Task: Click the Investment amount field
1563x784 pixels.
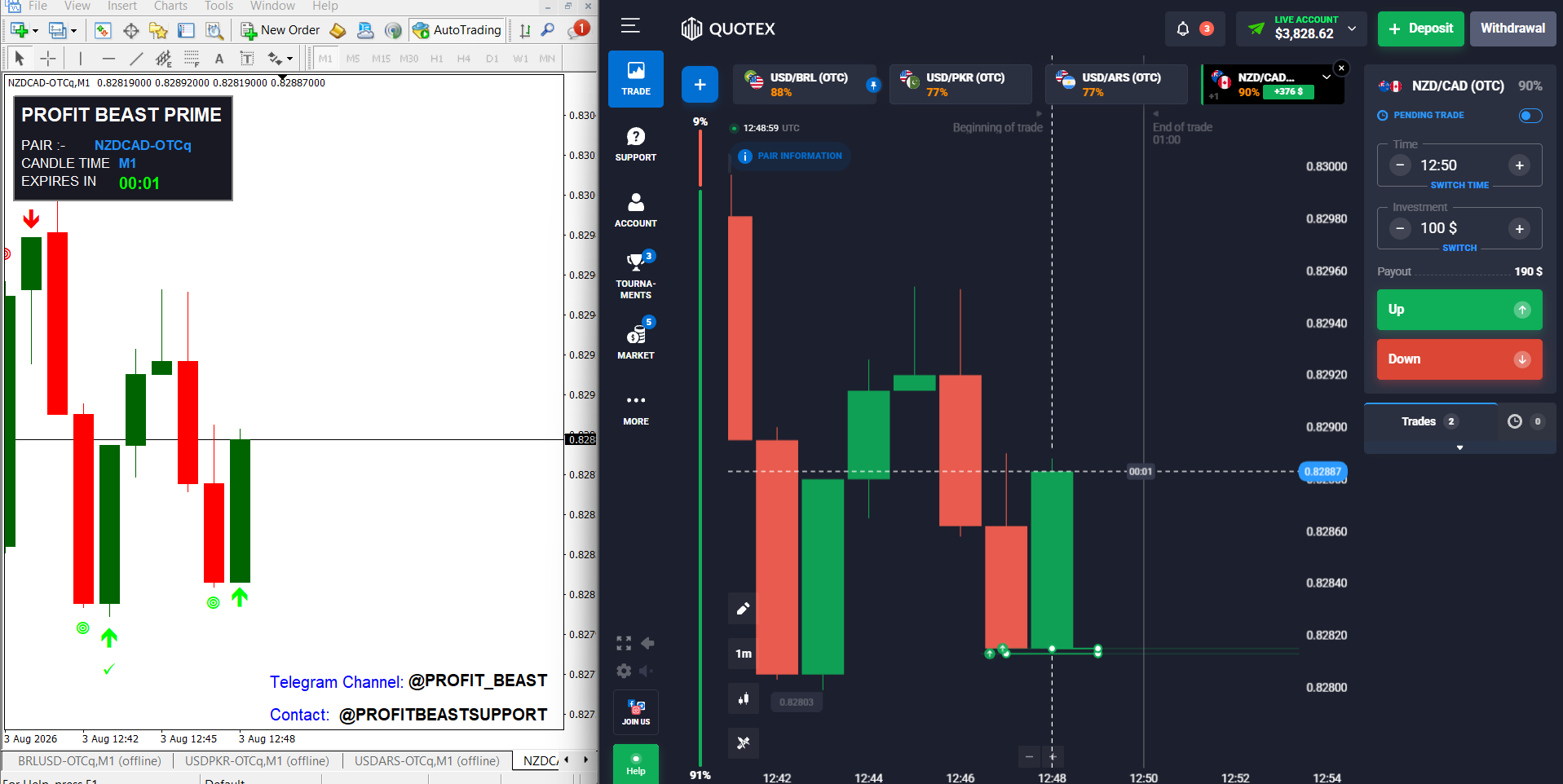Action: [1459, 228]
